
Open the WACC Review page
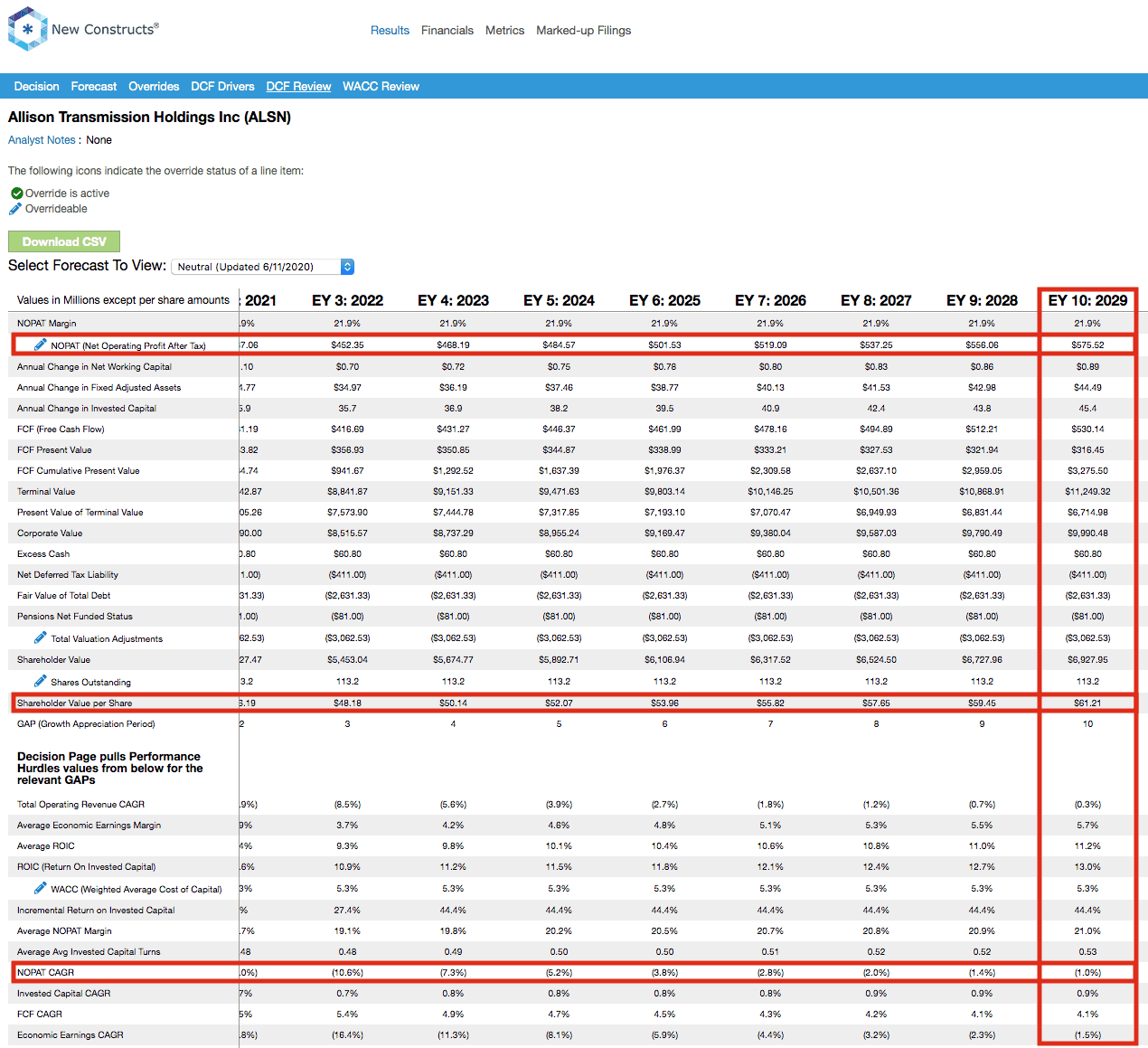coord(381,87)
